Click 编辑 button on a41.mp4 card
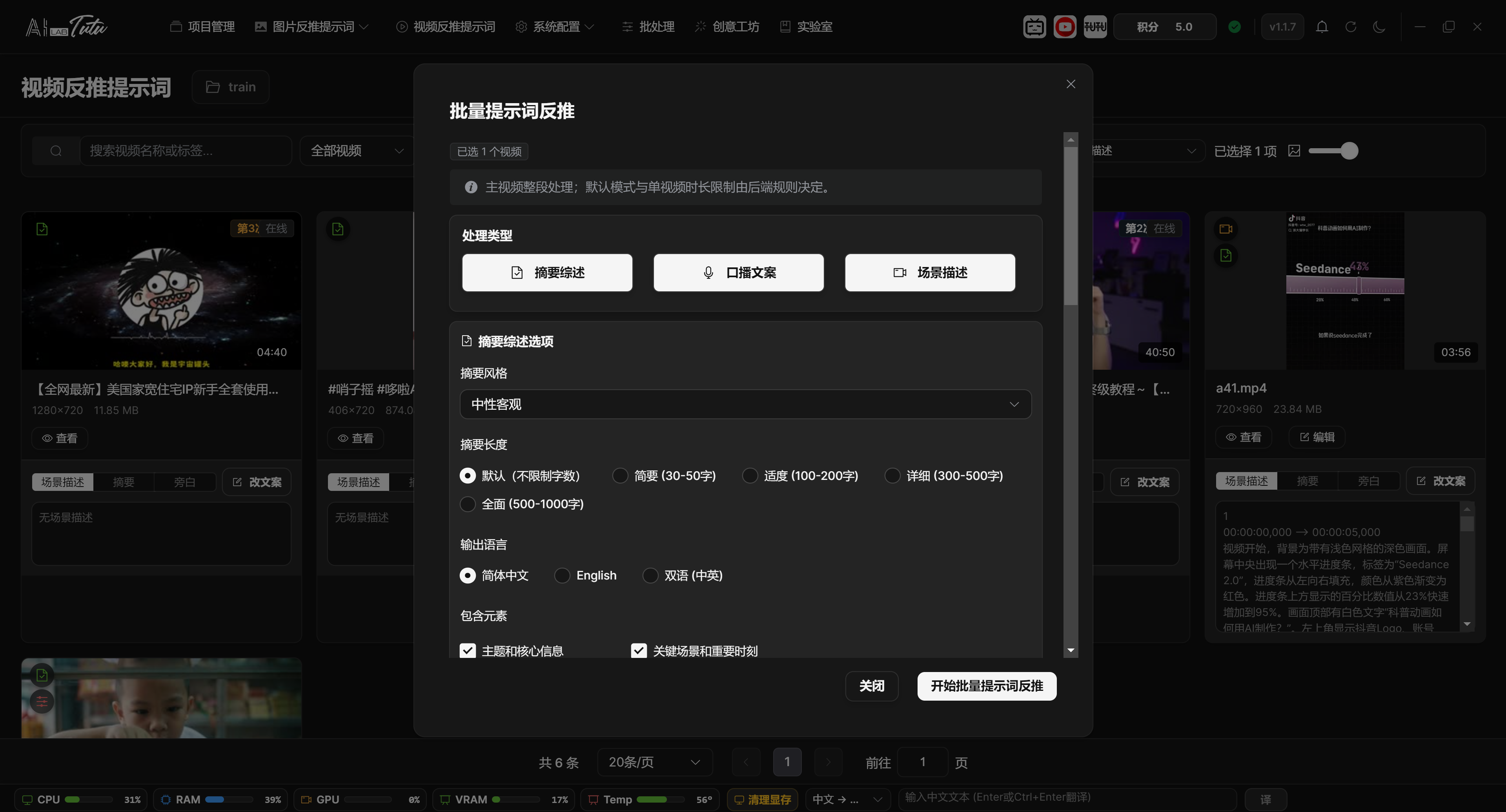Image resolution: width=1506 pixels, height=812 pixels. point(1317,437)
